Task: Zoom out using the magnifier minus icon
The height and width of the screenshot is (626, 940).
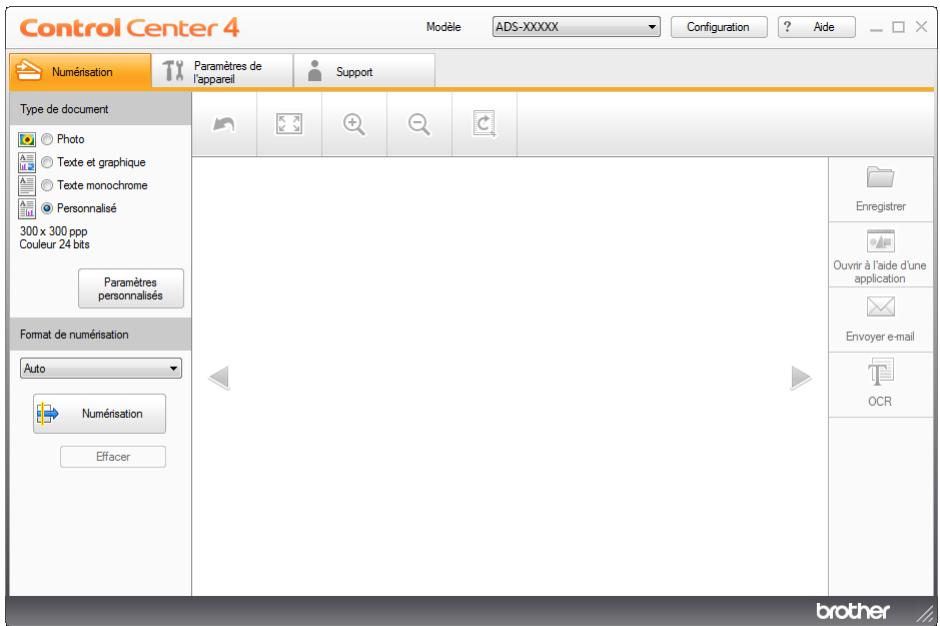Action: point(419,124)
